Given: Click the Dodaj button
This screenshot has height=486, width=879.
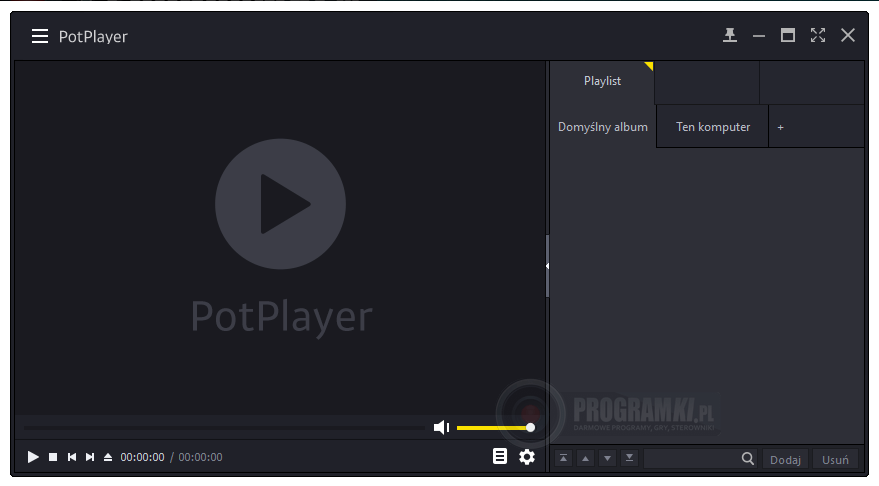Looking at the screenshot, I should pyautogui.click(x=785, y=460).
